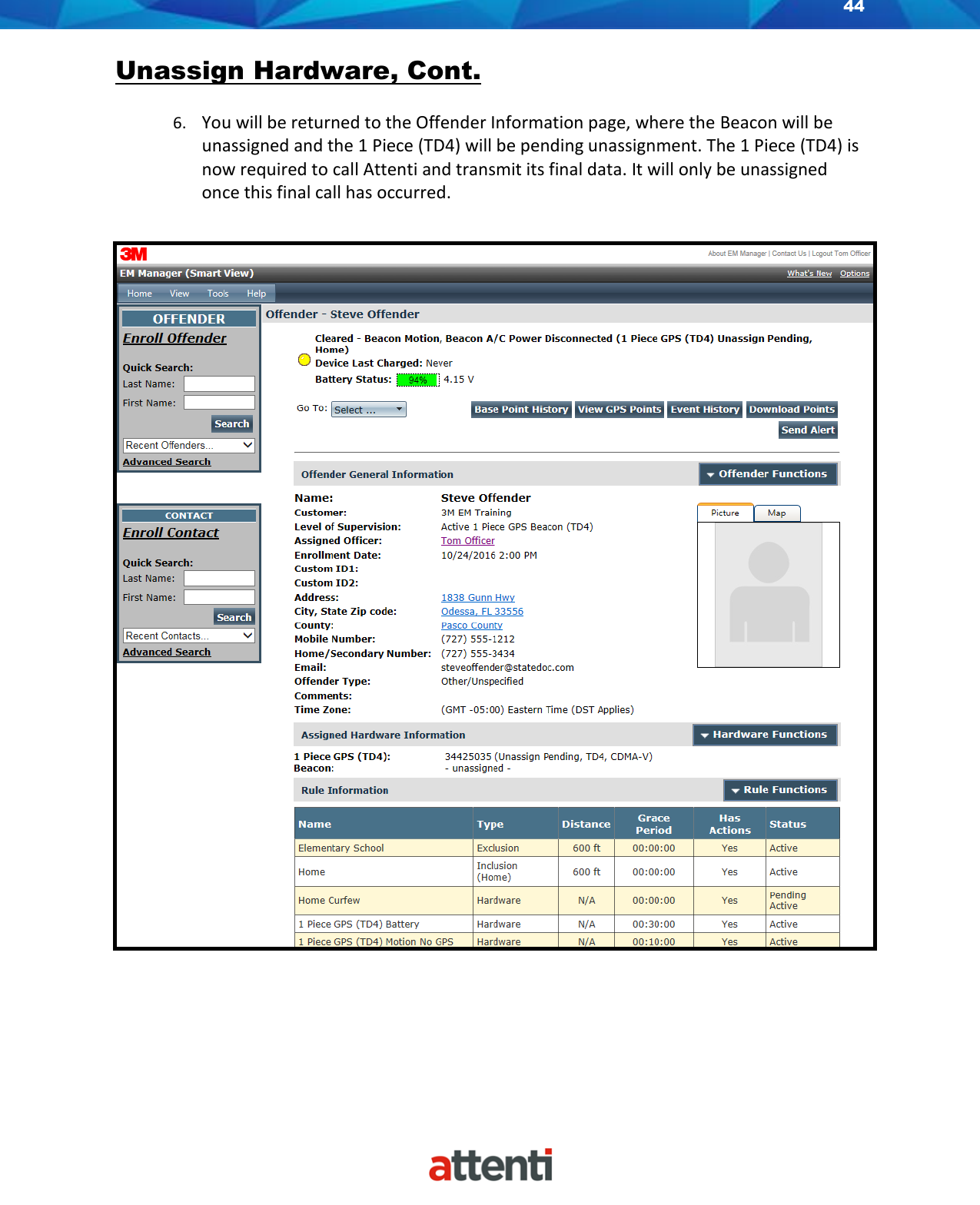This screenshot has width=980, height=1205.
Task: Expand the Hardware Functions menu
Action: tap(764, 735)
